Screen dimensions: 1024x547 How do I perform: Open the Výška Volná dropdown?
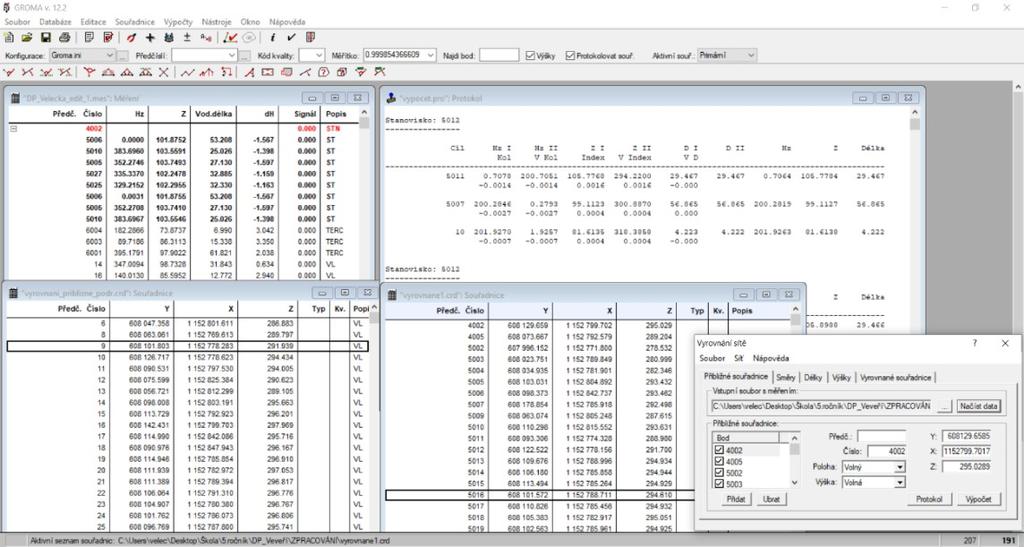(x=900, y=482)
